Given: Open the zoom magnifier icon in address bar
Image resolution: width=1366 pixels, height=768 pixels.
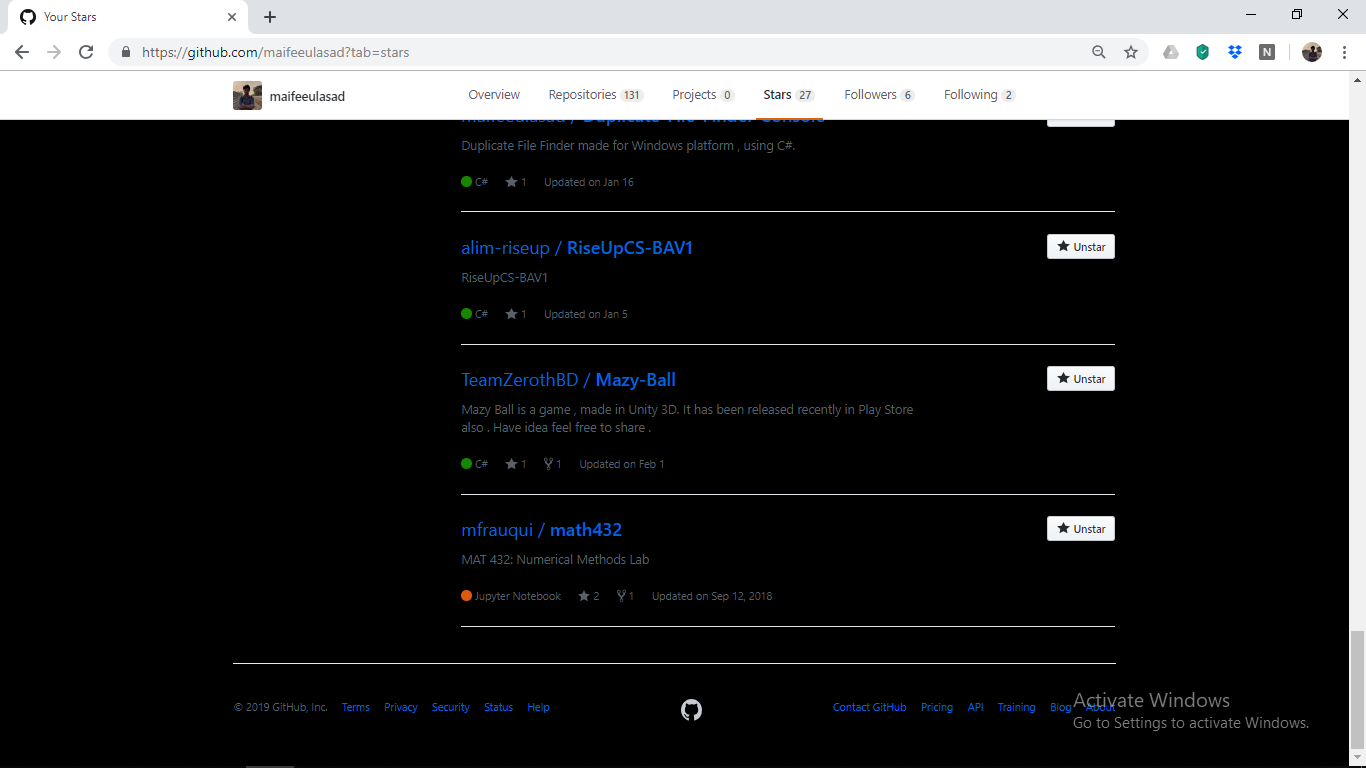Looking at the screenshot, I should pos(1099,52).
